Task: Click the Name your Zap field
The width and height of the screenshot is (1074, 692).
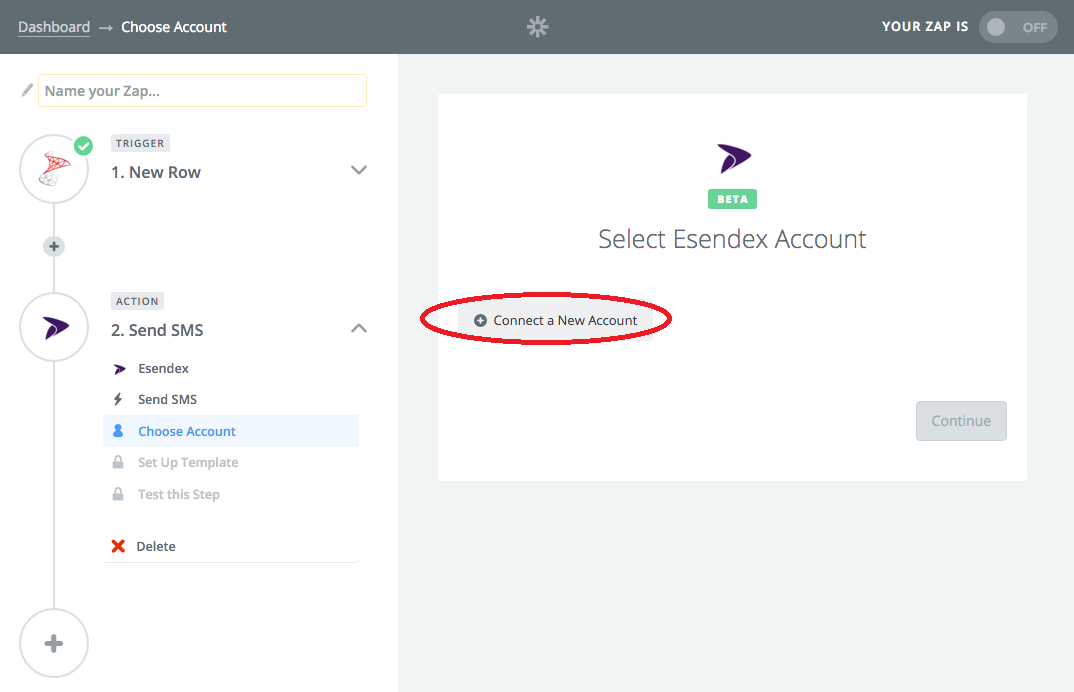Action: (x=202, y=90)
